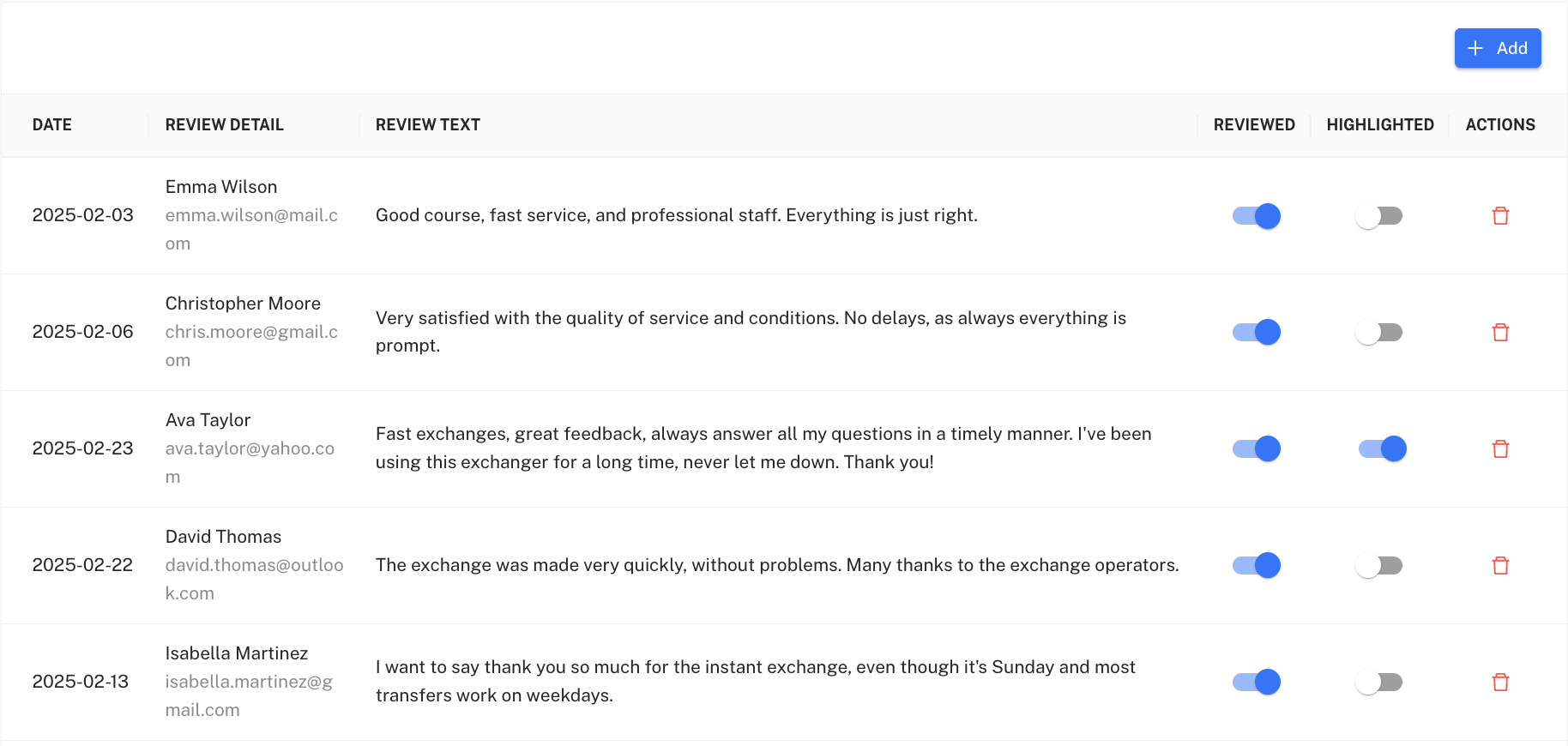Turn off Reviewed toggle for David Thomas
Screen dimensions: 1568x746
(1256, 565)
